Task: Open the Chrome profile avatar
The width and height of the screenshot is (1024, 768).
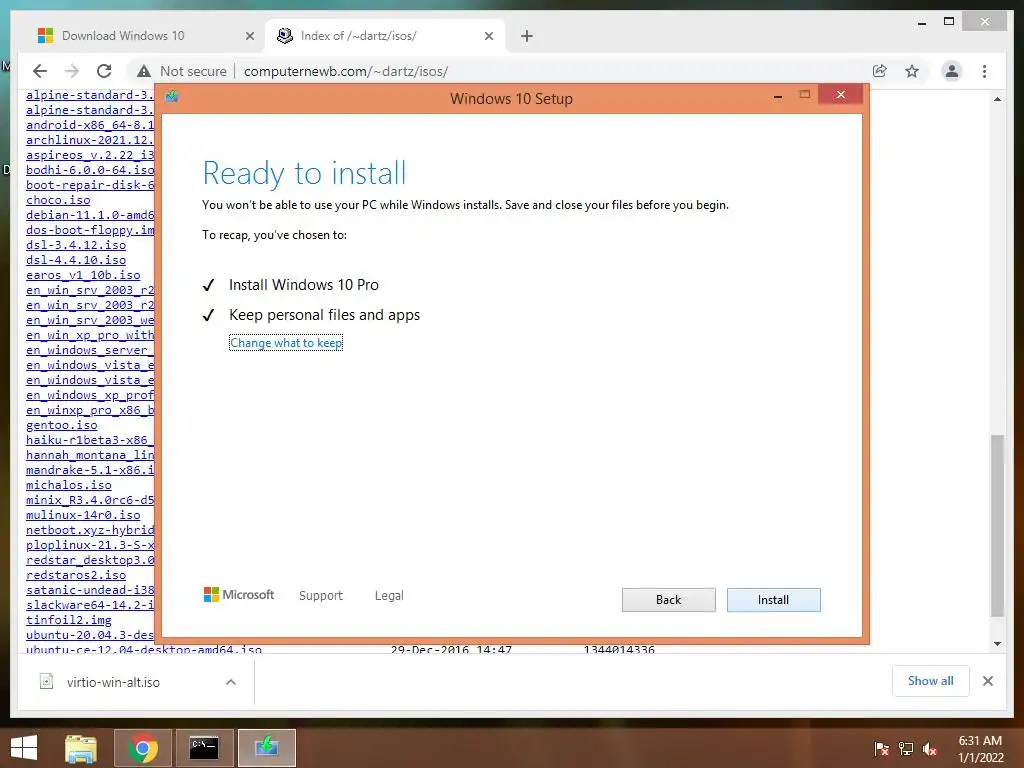Action: (952, 71)
